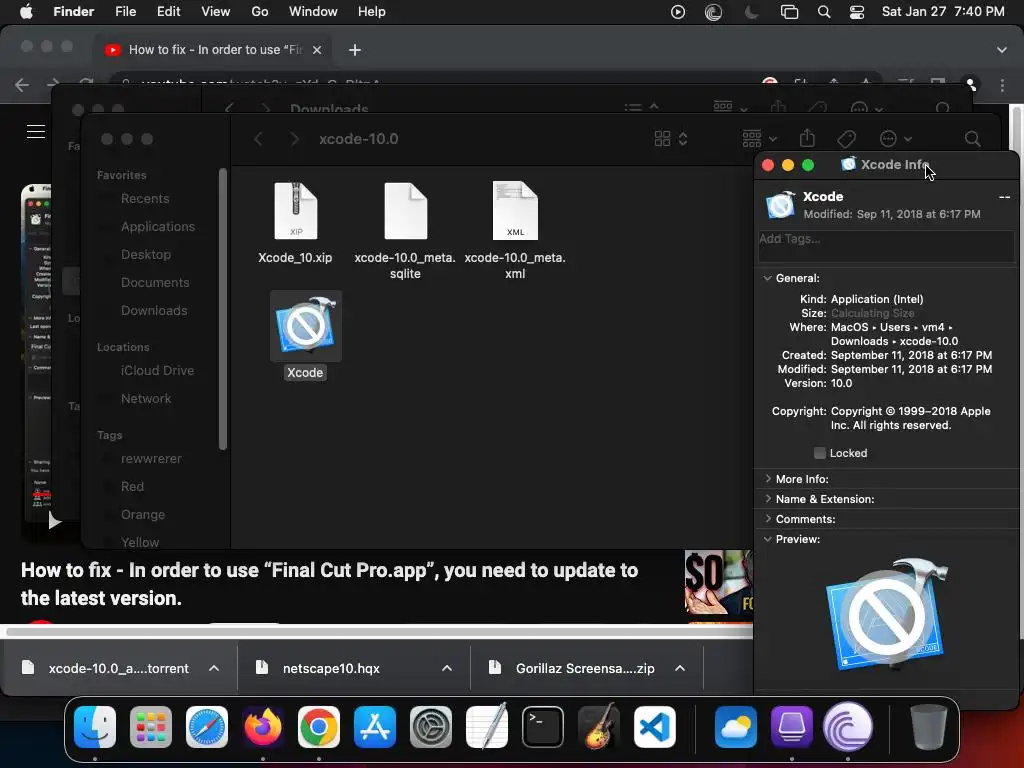Open the action (ellipsis) menu dropdown
Image resolution: width=1024 pixels, height=768 pixels.
pos(895,138)
